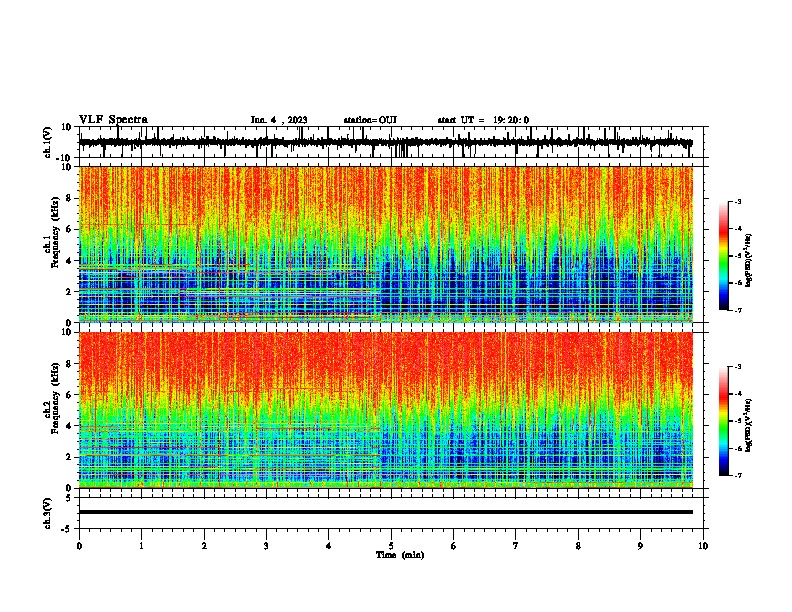The image size is (792, 612).
Task: Click the "VLF Spectra" plot title
Action: coord(113,120)
